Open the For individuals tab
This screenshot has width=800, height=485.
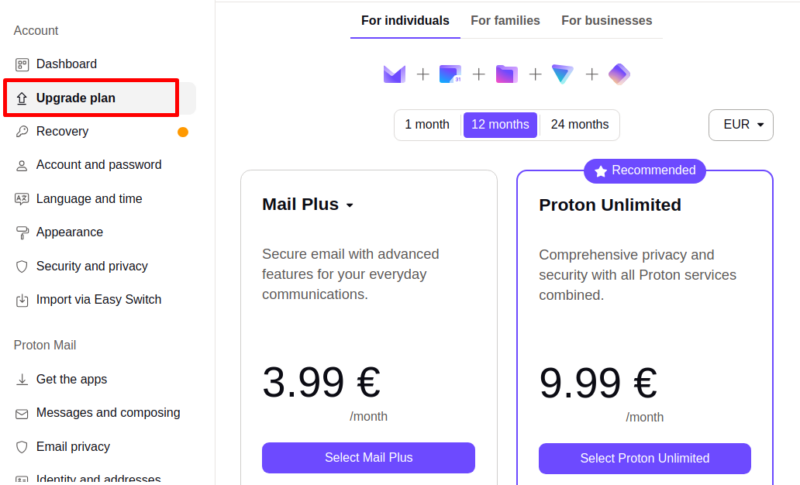[405, 20]
